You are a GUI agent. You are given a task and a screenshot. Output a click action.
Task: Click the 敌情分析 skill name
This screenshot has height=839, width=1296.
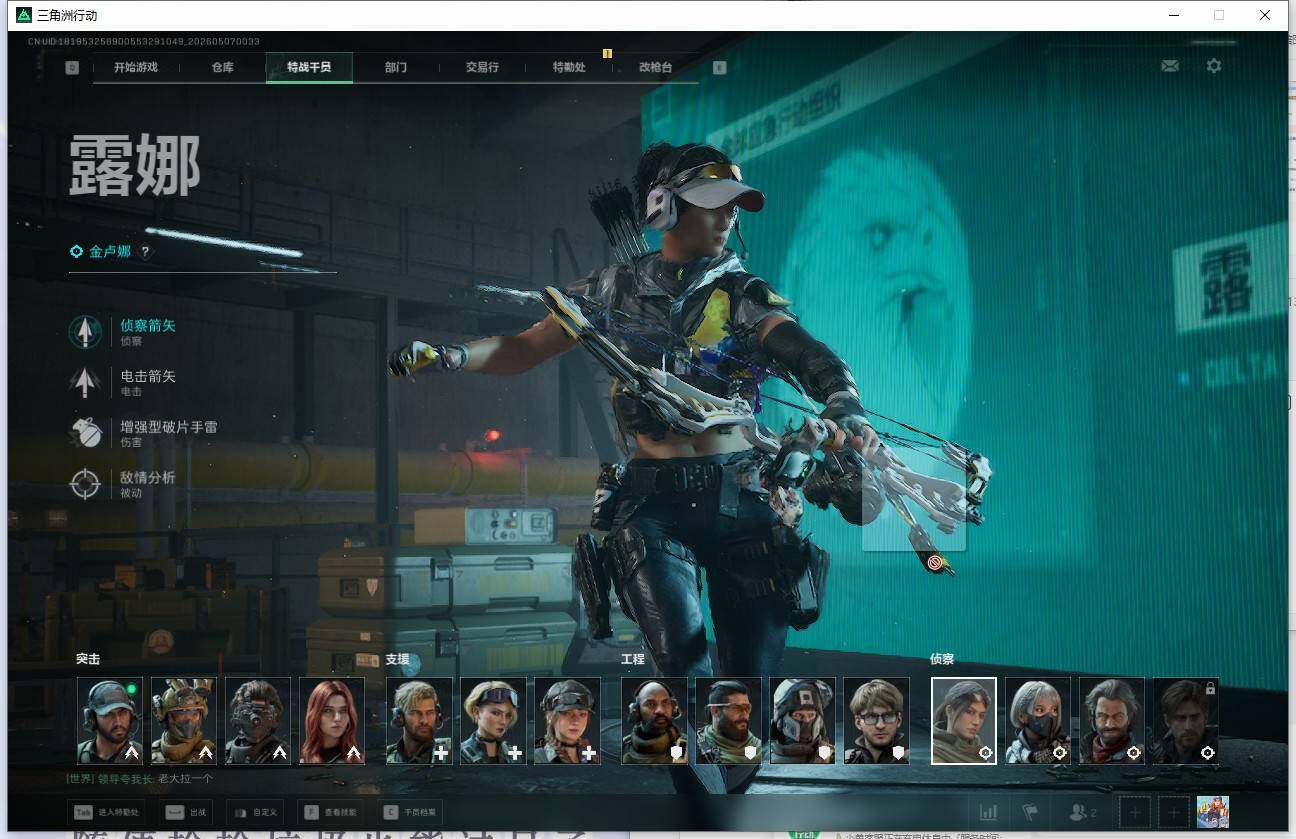(x=147, y=477)
